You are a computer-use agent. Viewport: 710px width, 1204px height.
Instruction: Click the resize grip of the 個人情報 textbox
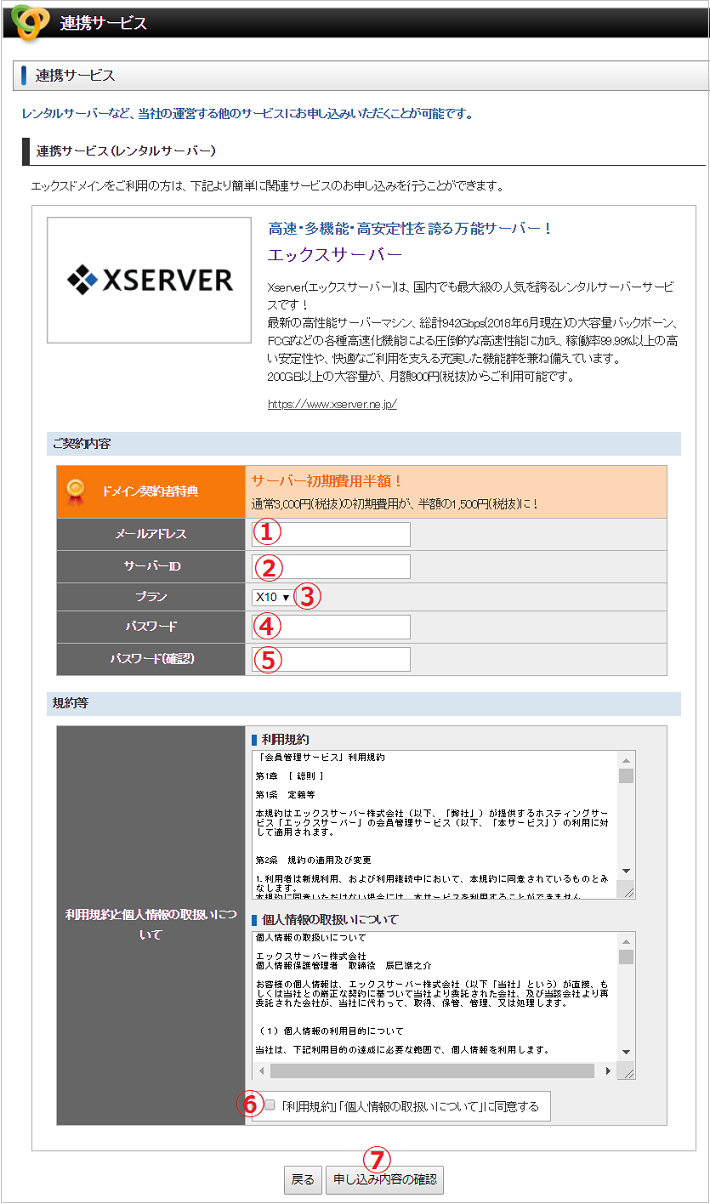pos(627,1071)
